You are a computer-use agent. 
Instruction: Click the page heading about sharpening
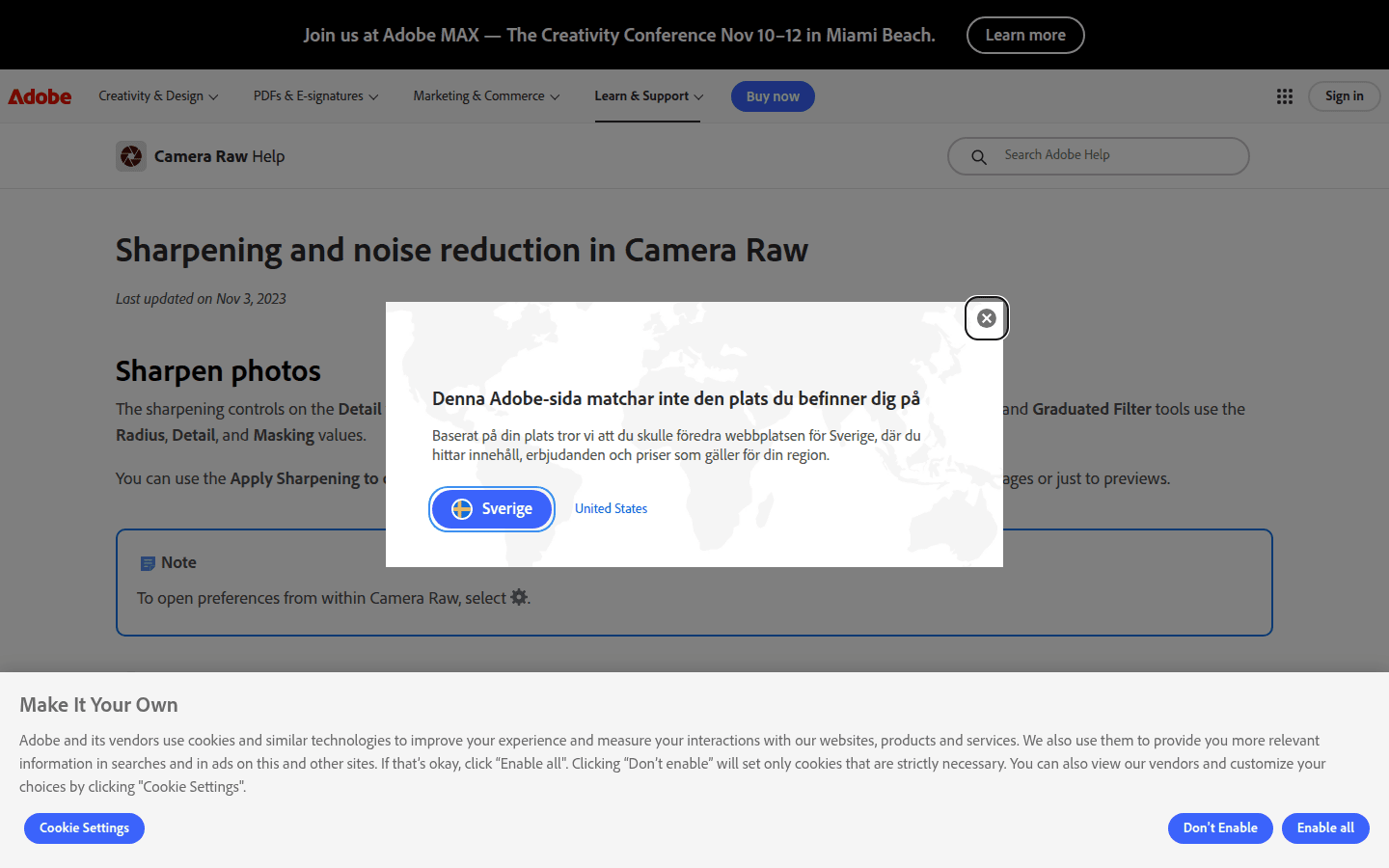[462, 251]
